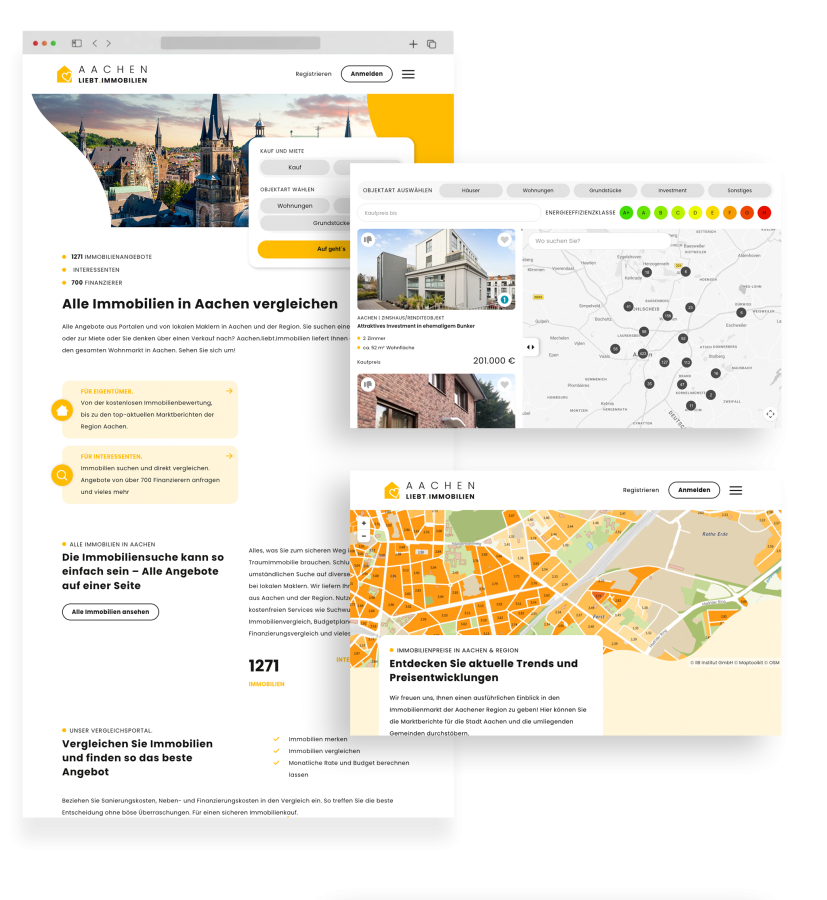Click Anmelden button in left browser page
Screen dimensions: 827x900
[x=367, y=74]
